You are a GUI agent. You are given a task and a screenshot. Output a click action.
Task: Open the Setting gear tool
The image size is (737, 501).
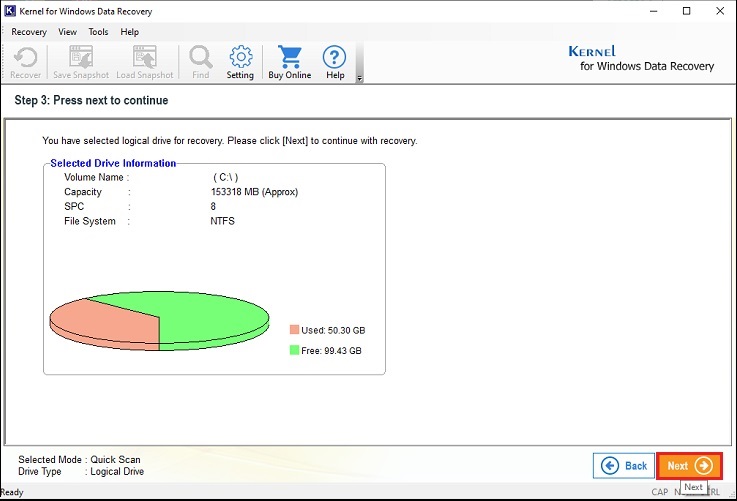[x=240, y=62]
